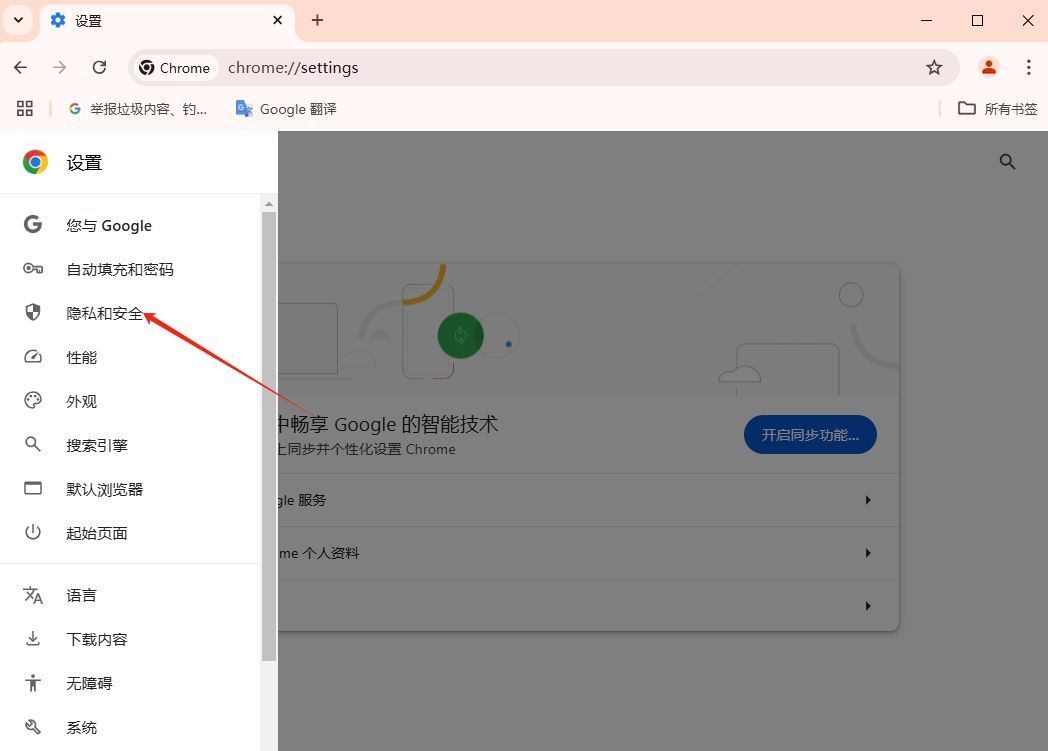The width and height of the screenshot is (1048, 751).
Task: Click the shield privacy icon
Action: click(33, 312)
